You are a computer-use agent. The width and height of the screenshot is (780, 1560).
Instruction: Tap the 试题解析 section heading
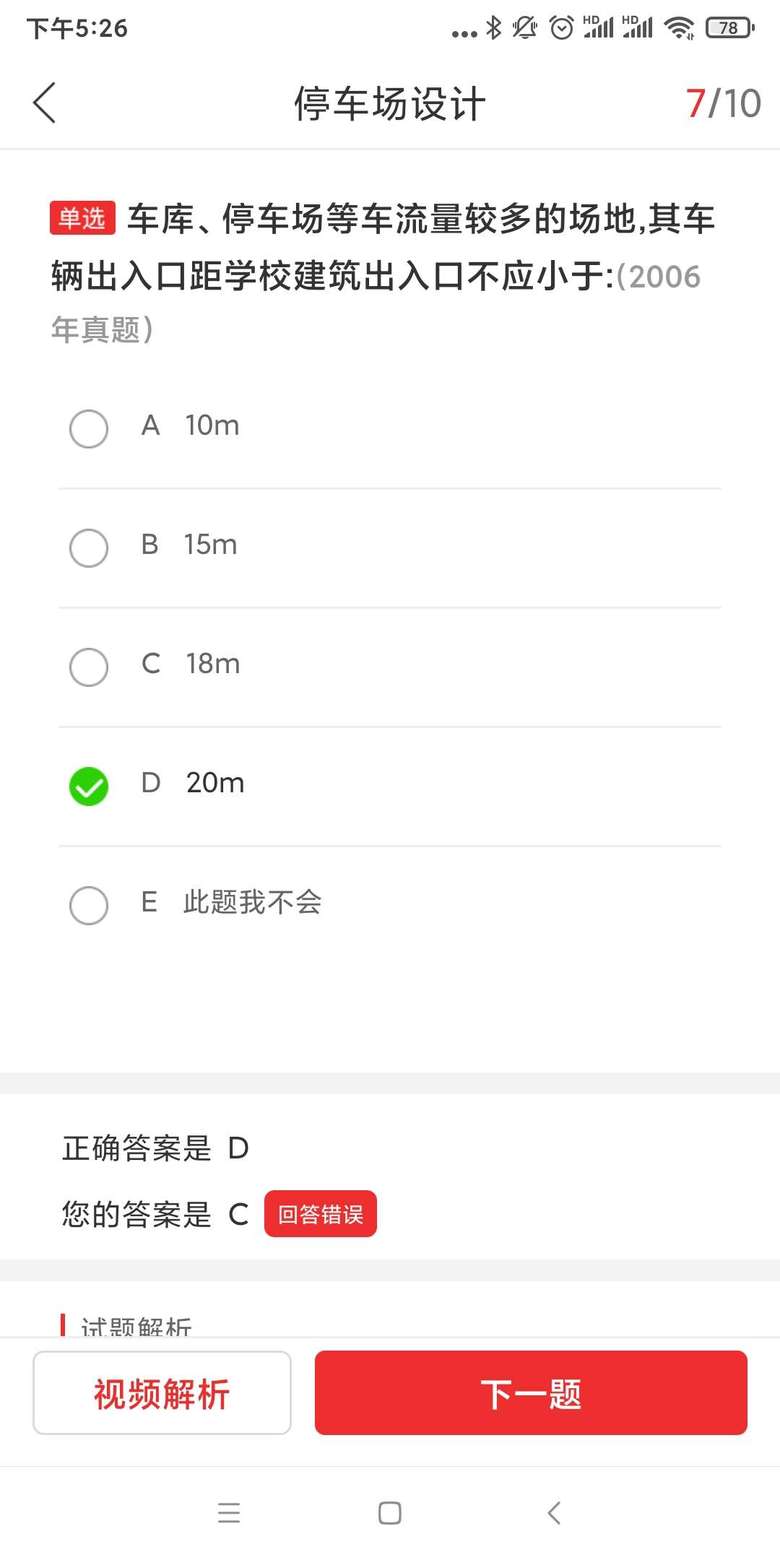(x=136, y=1328)
